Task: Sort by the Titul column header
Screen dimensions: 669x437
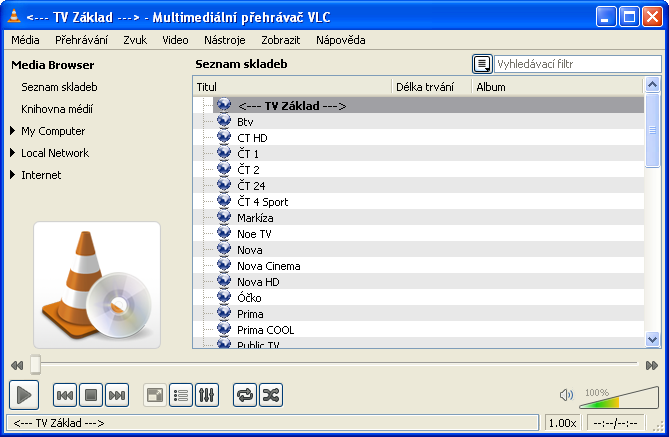Action: 292,87
